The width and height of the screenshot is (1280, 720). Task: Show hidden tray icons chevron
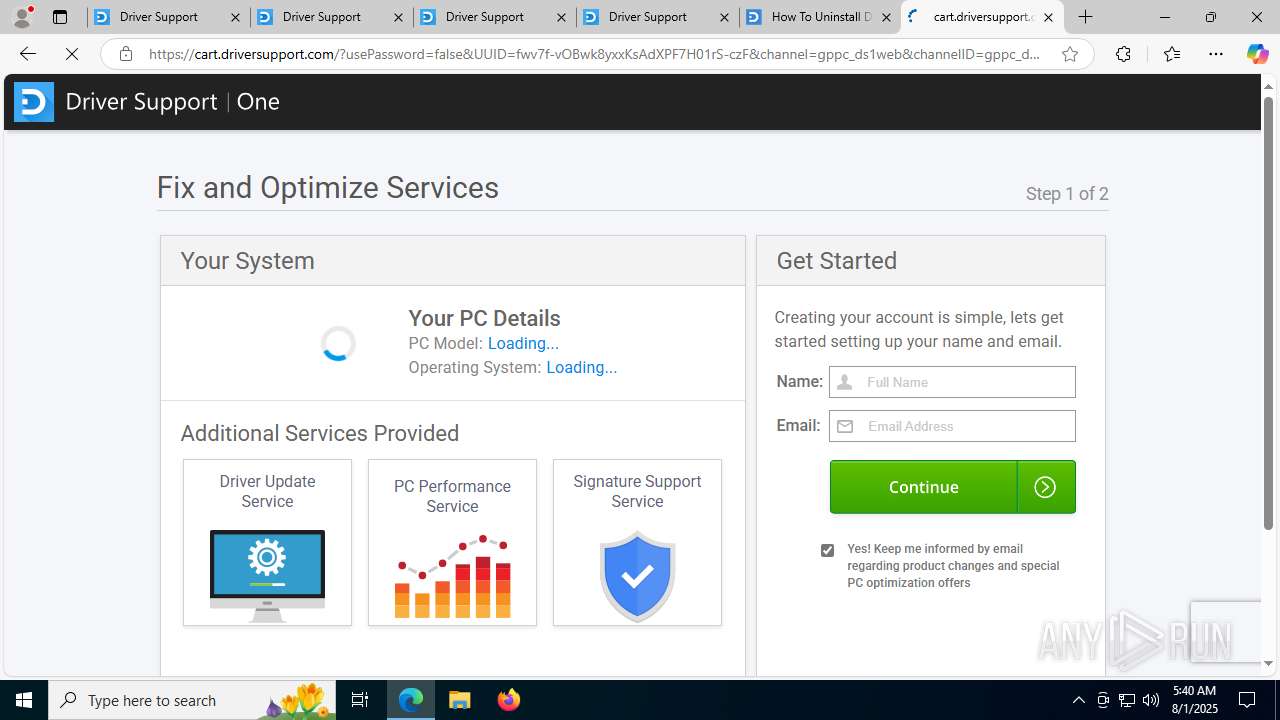[1078, 700]
